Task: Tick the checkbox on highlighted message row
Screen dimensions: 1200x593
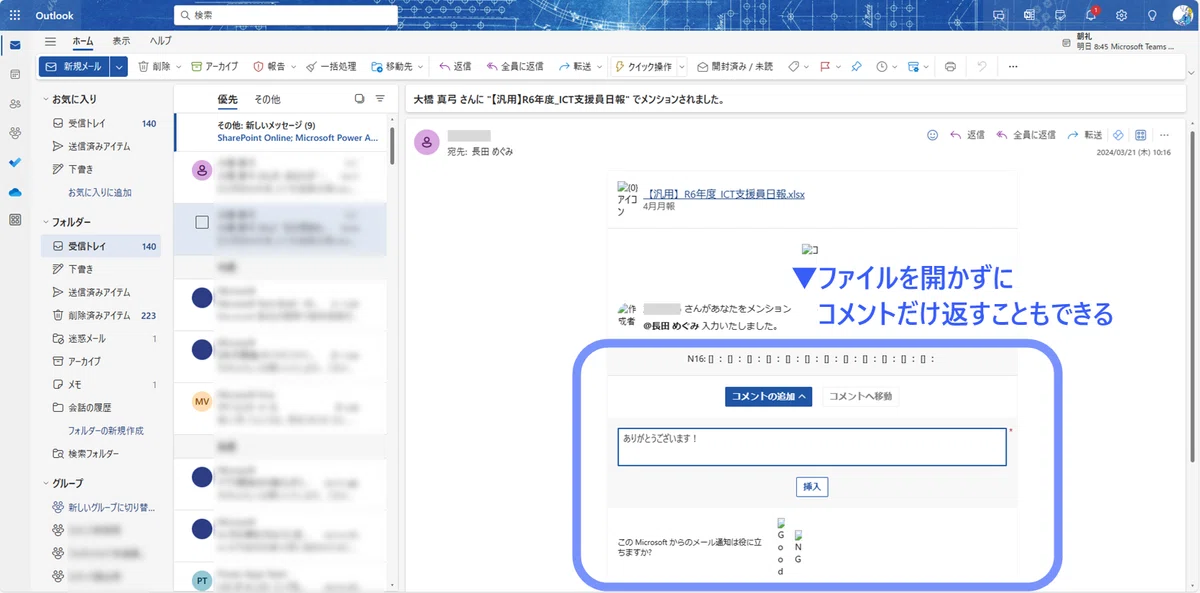Action: pyautogui.click(x=202, y=222)
